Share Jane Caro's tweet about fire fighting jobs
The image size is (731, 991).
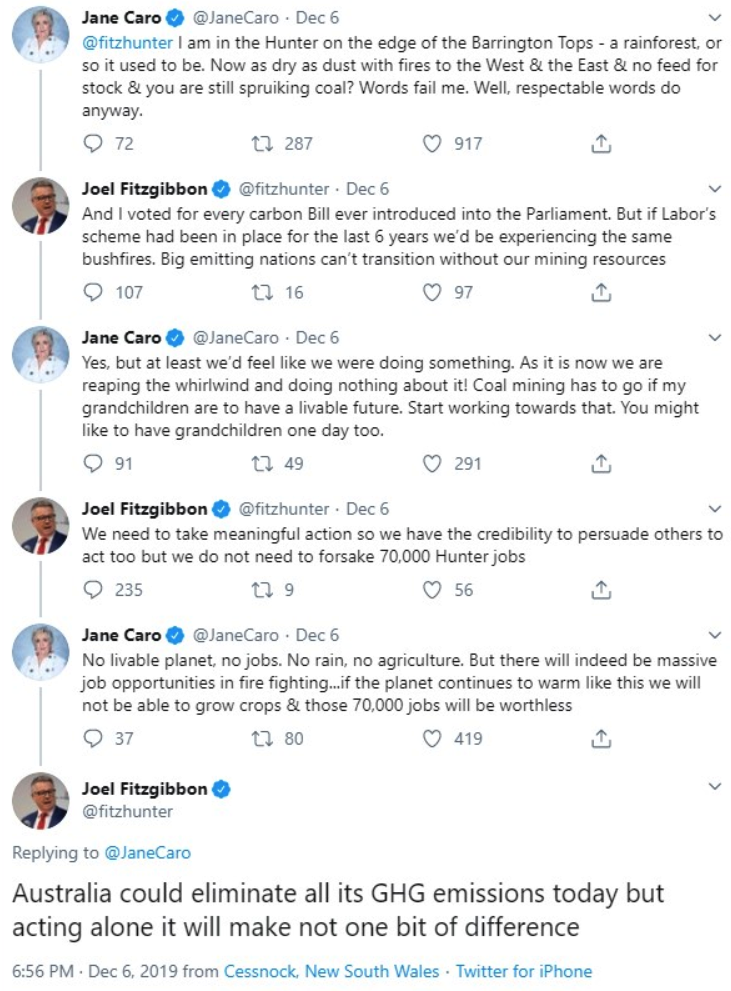pyautogui.click(x=601, y=739)
